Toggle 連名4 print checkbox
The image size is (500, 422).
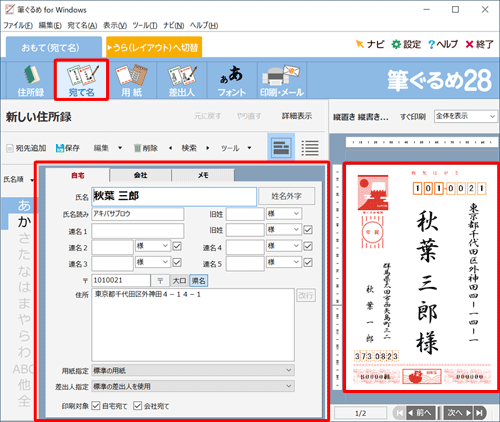(x=308, y=246)
